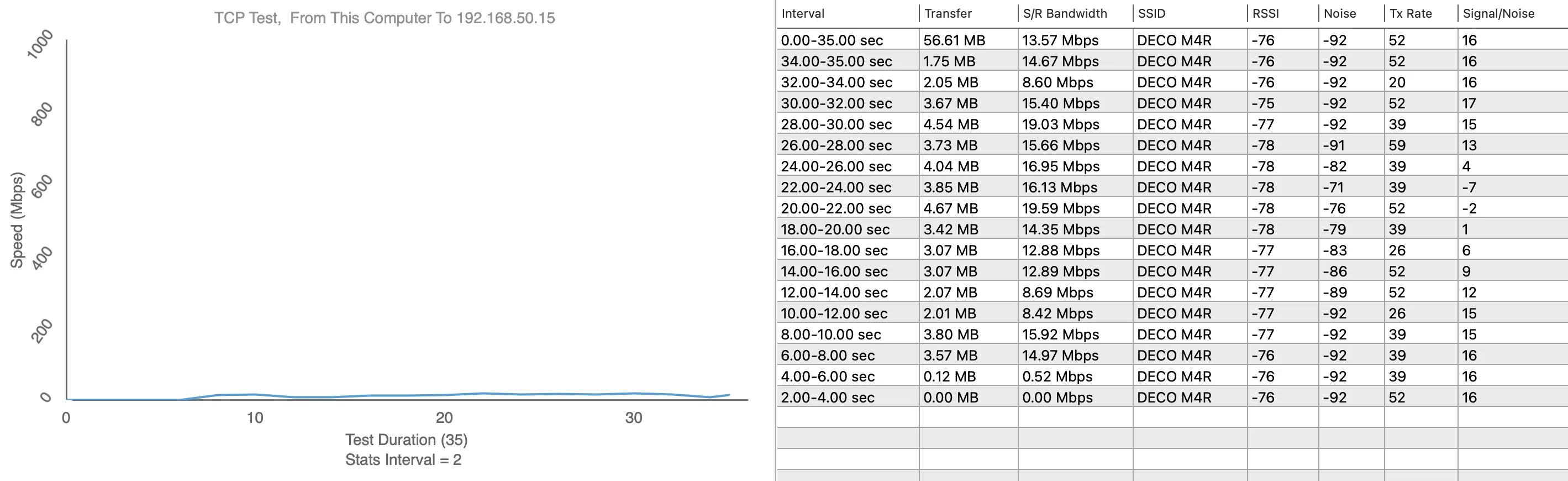Sort table by S/R Bandwidth column
Viewport: 1568px width, 481px height.
pyautogui.click(x=1065, y=13)
